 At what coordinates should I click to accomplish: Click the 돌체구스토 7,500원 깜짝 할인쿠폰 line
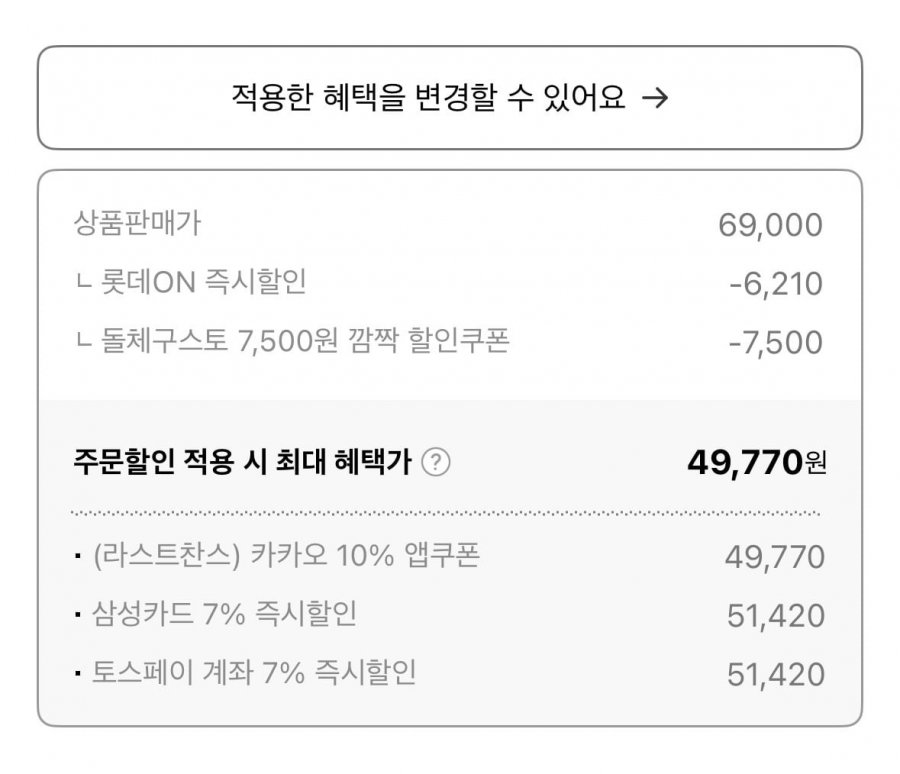292,340
